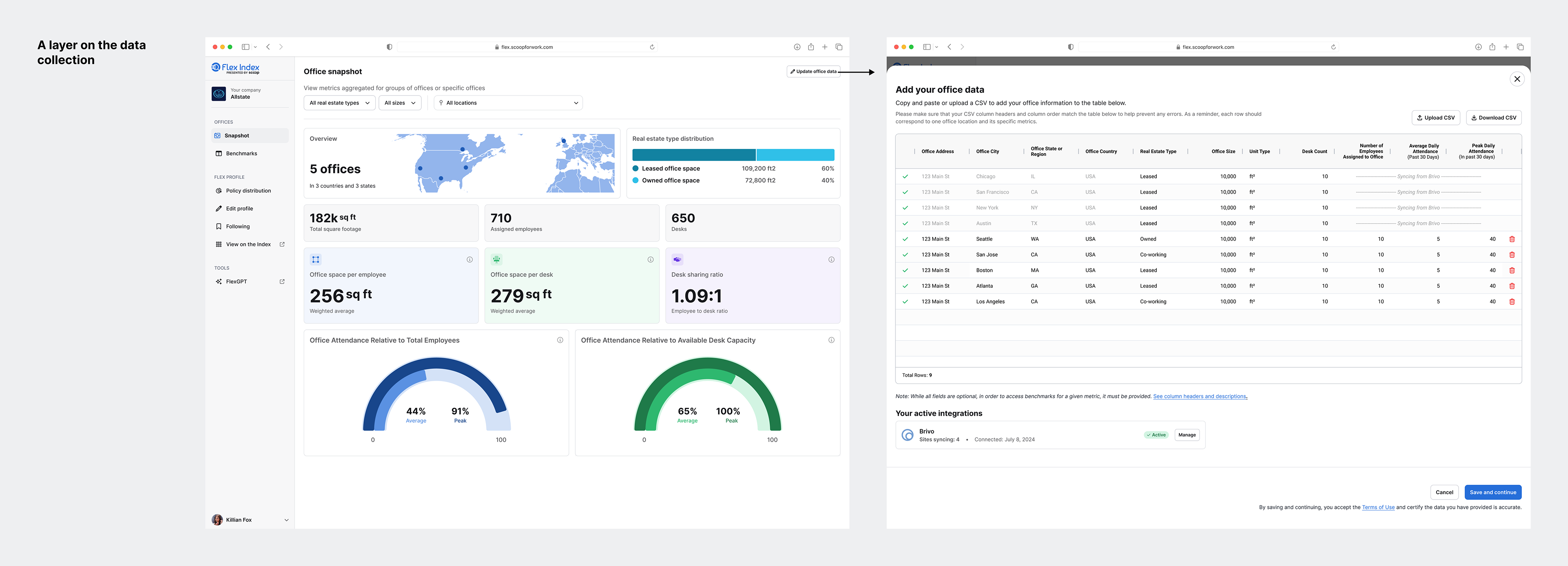Image resolution: width=1568 pixels, height=566 pixels.
Task: Open Policy distribution sidebar item
Action: coord(248,191)
